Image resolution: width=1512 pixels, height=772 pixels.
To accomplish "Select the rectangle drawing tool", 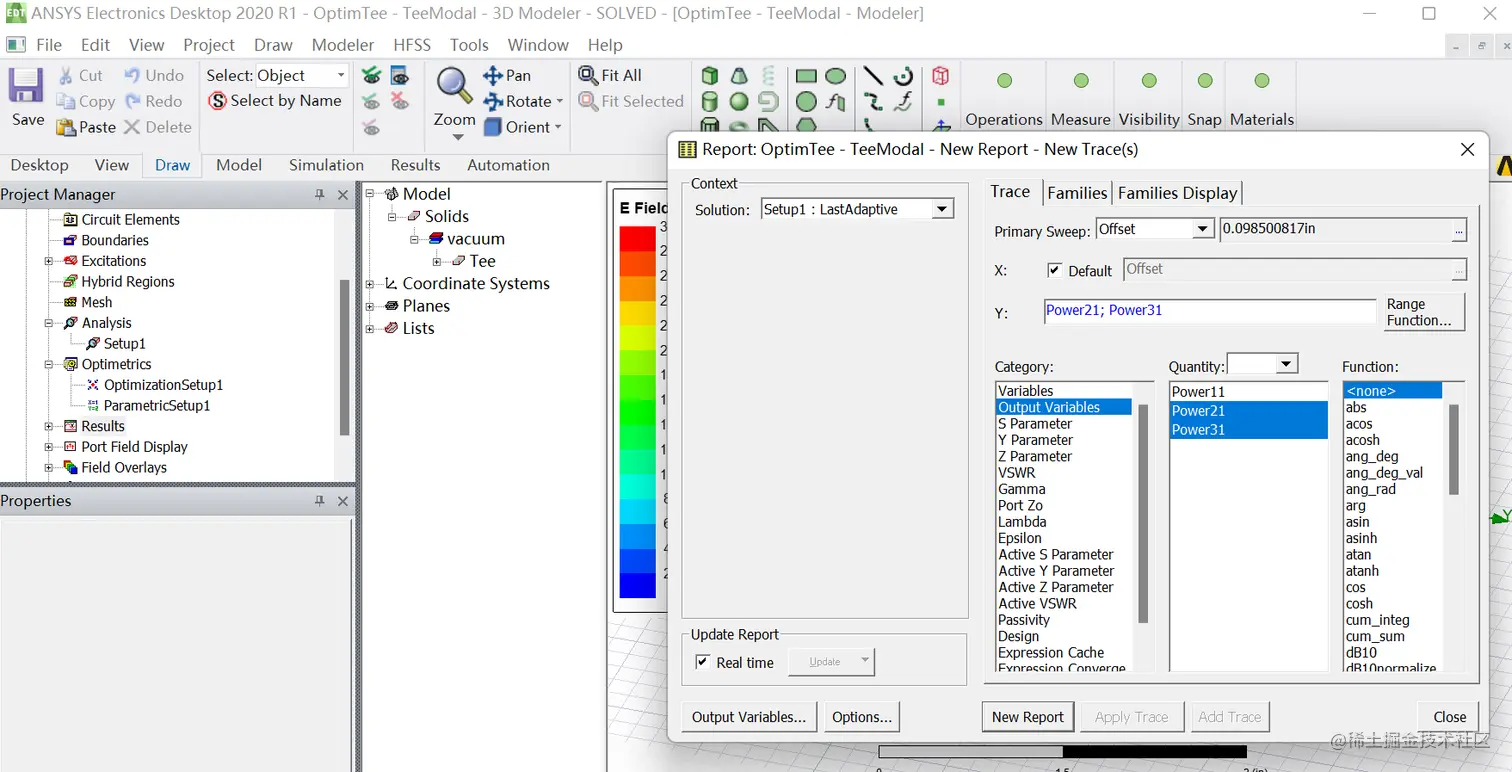I will click(x=806, y=76).
